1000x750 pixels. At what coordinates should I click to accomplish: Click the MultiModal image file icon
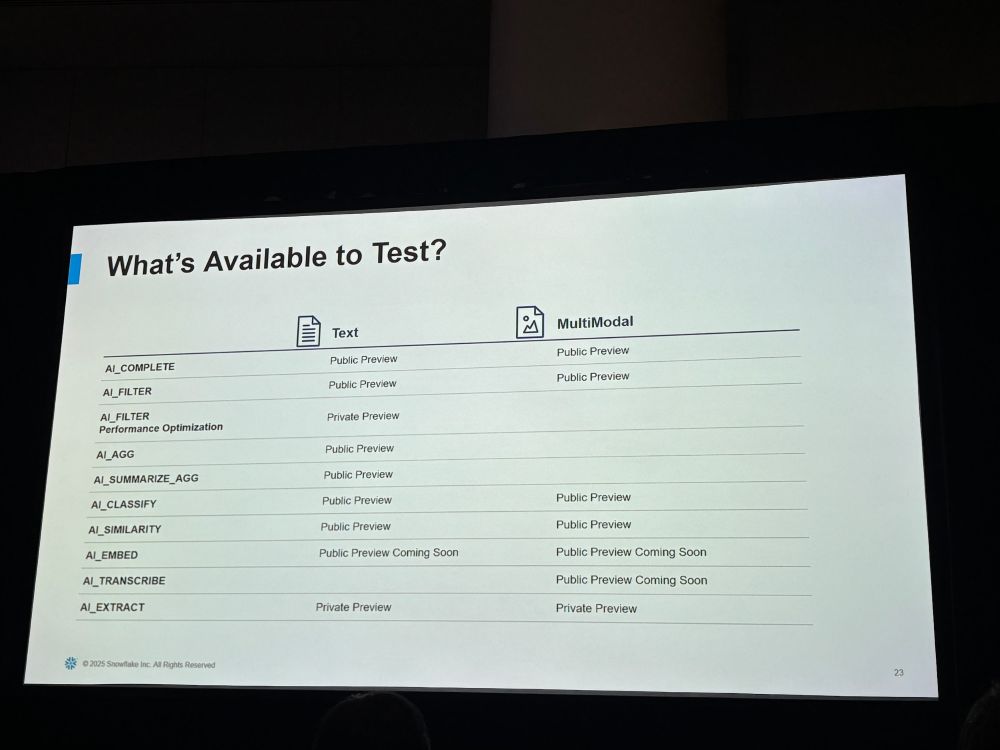(530, 322)
